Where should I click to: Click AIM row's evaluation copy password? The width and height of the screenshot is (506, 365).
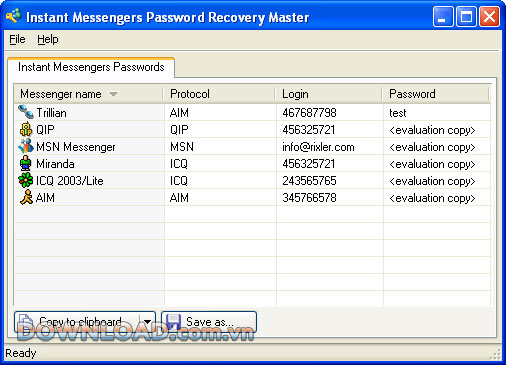point(432,198)
